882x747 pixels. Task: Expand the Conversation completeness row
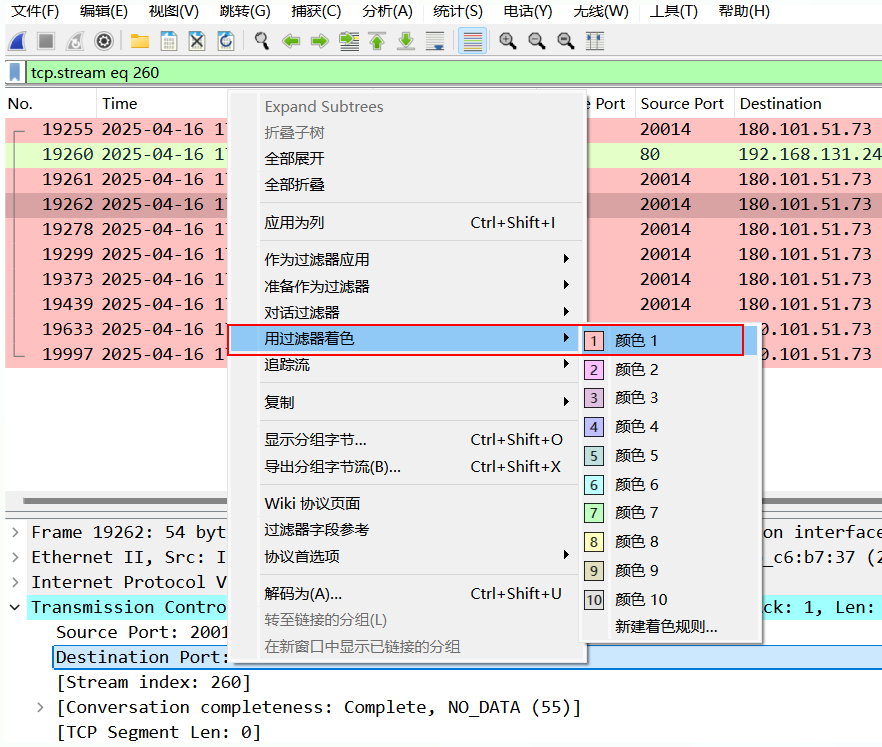pyautogui.click(x=40, y=707)
